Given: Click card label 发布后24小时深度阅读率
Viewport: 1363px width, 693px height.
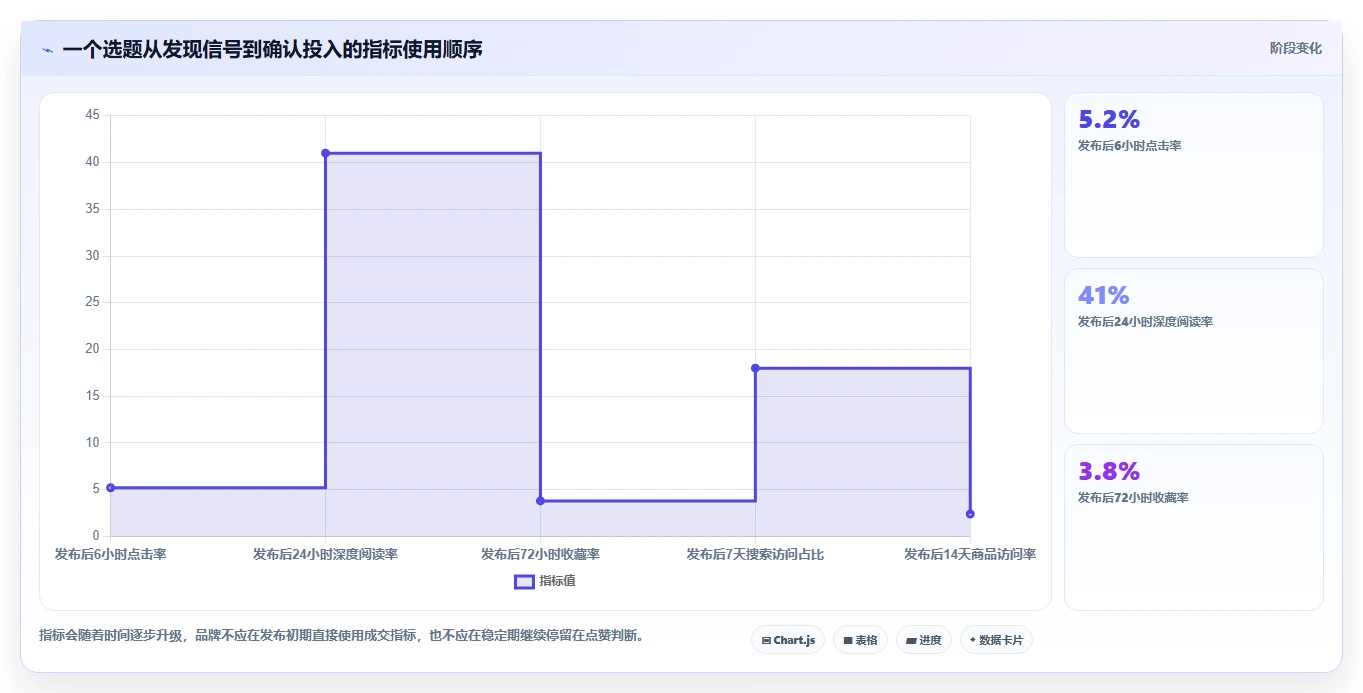Looking at the screenshot, I should pyautogui.click(x=1145, y=322).
